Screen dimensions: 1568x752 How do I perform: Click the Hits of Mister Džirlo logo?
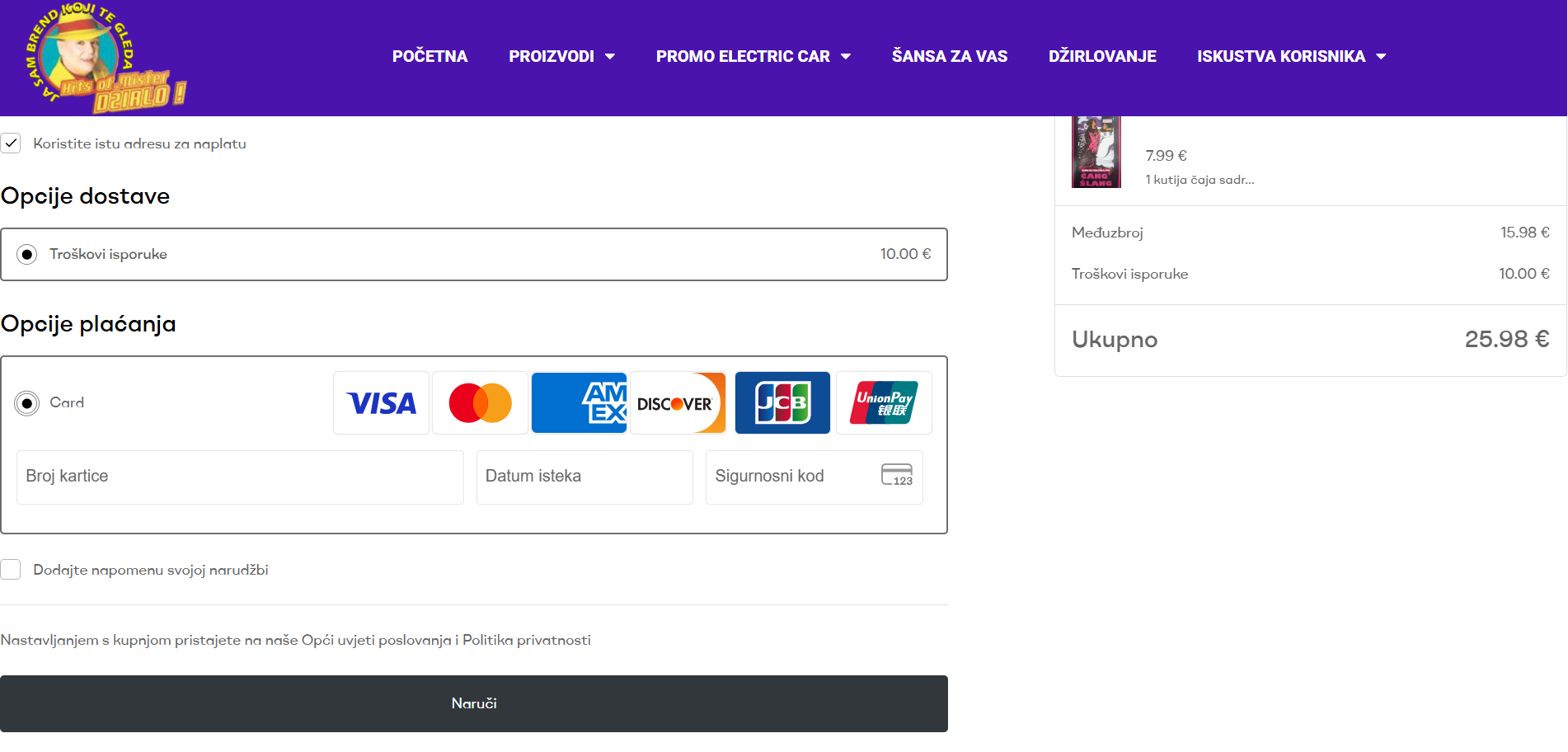[106, 56]
